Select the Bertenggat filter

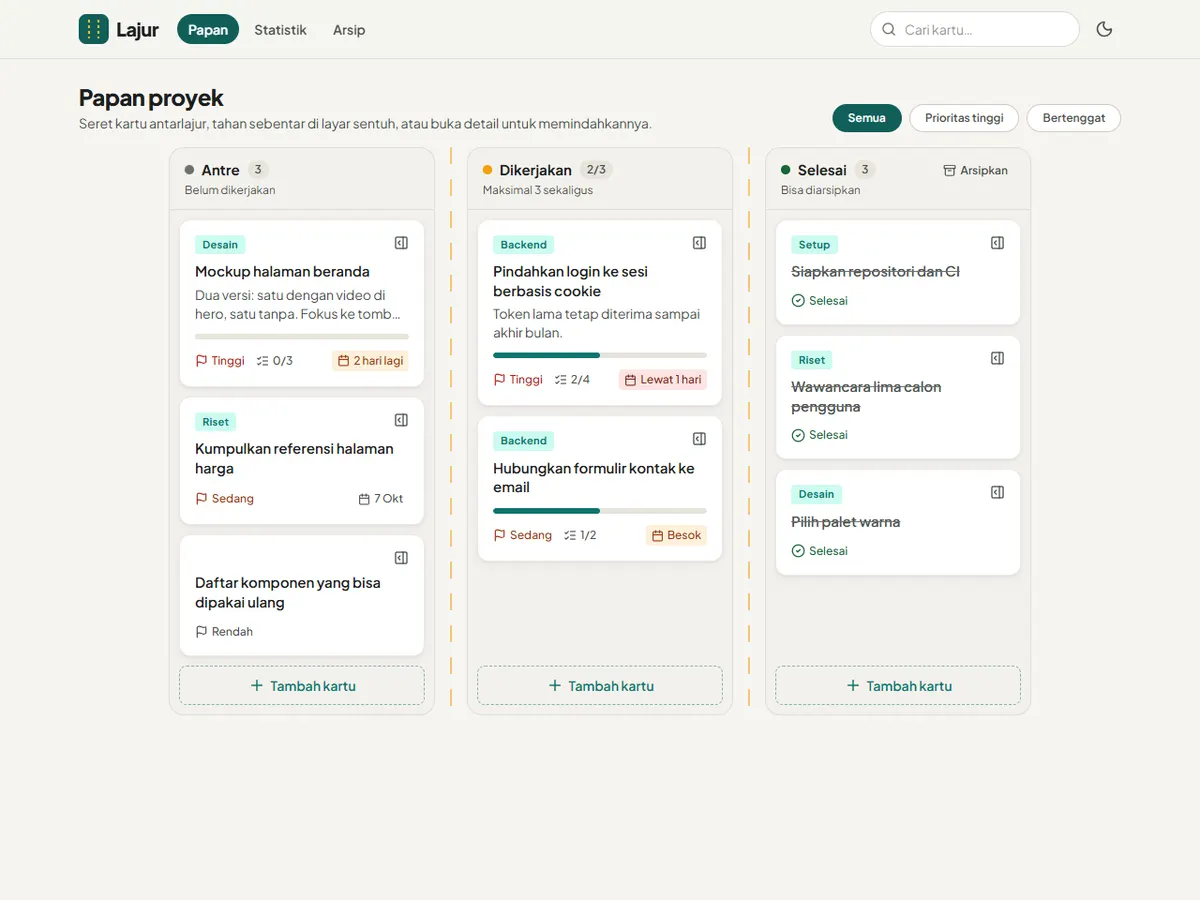1074,118
